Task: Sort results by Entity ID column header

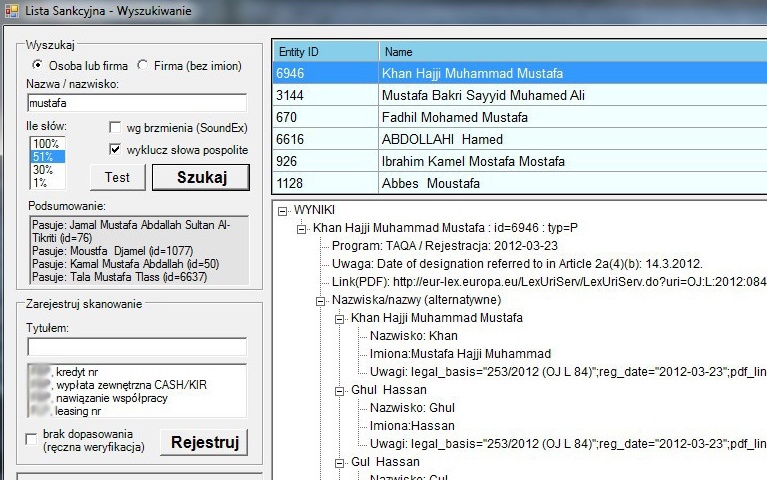Action: point(325,51)
